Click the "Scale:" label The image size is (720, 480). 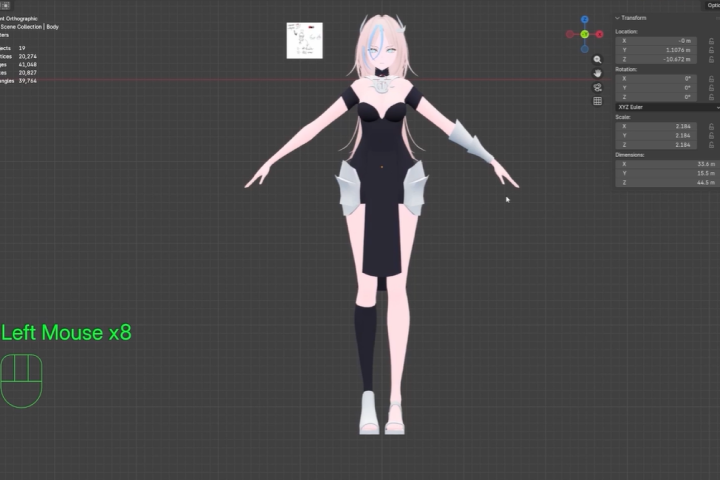[x=623, y=117]
